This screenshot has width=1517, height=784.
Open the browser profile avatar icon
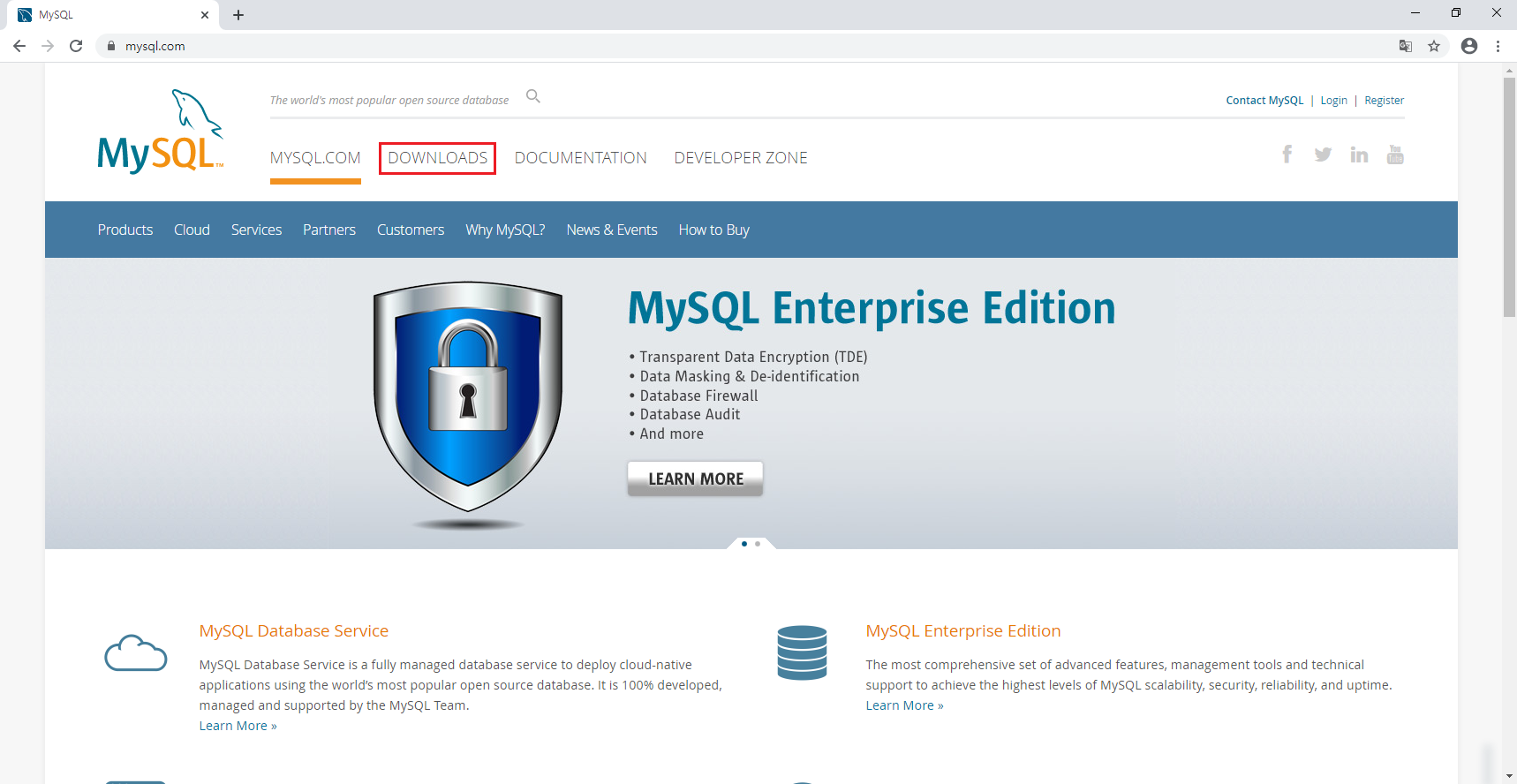tap(1469, 46)
